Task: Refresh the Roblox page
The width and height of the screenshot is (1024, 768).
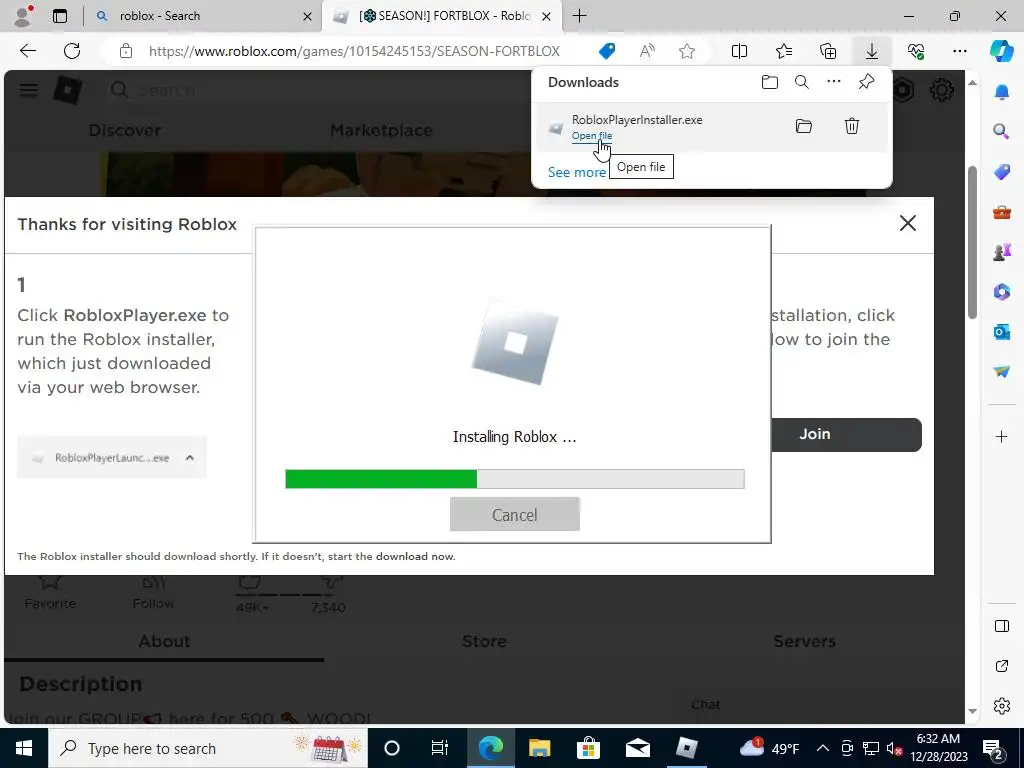Action: [72, 51]
